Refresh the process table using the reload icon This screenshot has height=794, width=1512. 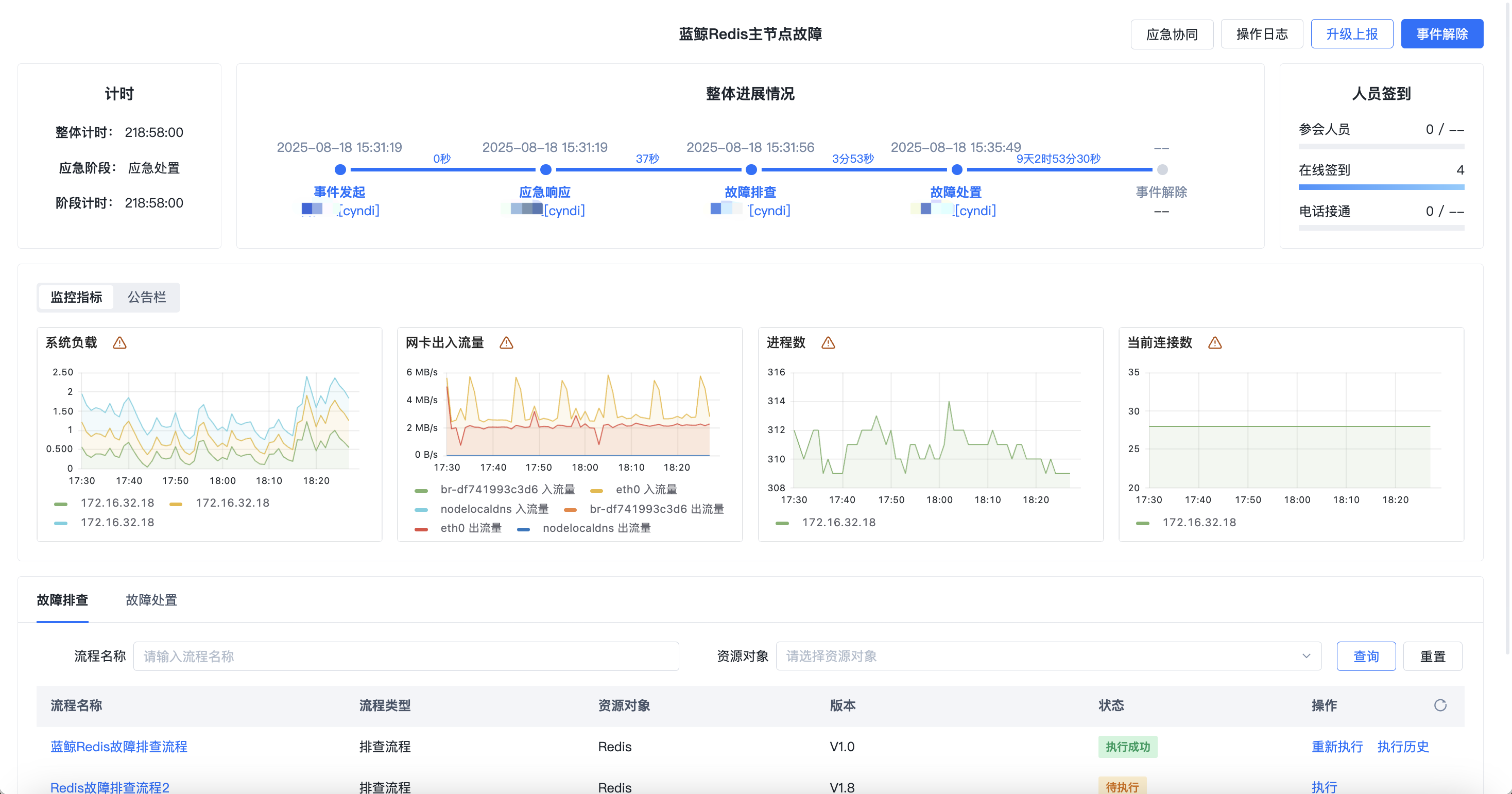tap(1441, 705)
